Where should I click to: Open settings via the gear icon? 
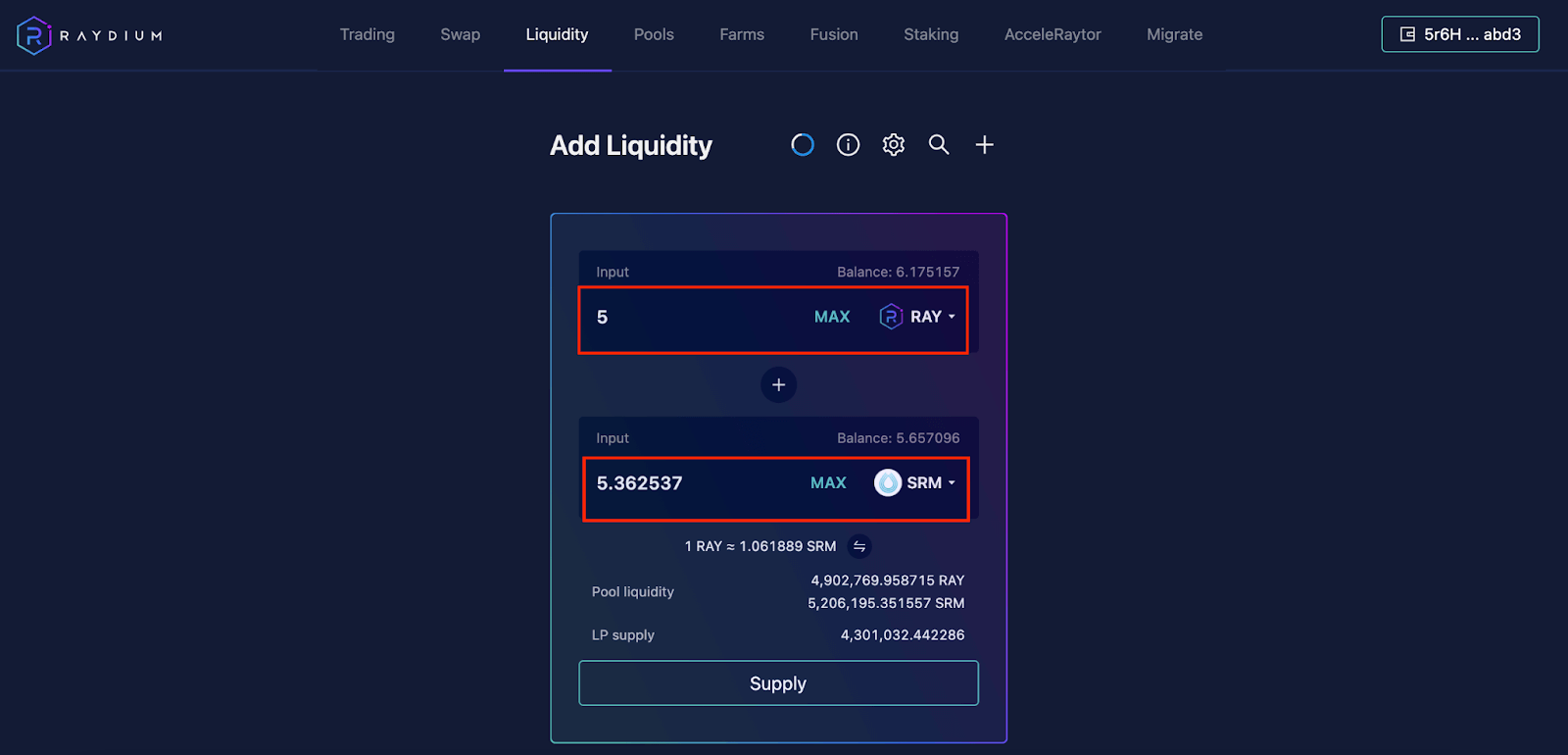(x=893, y=145)
